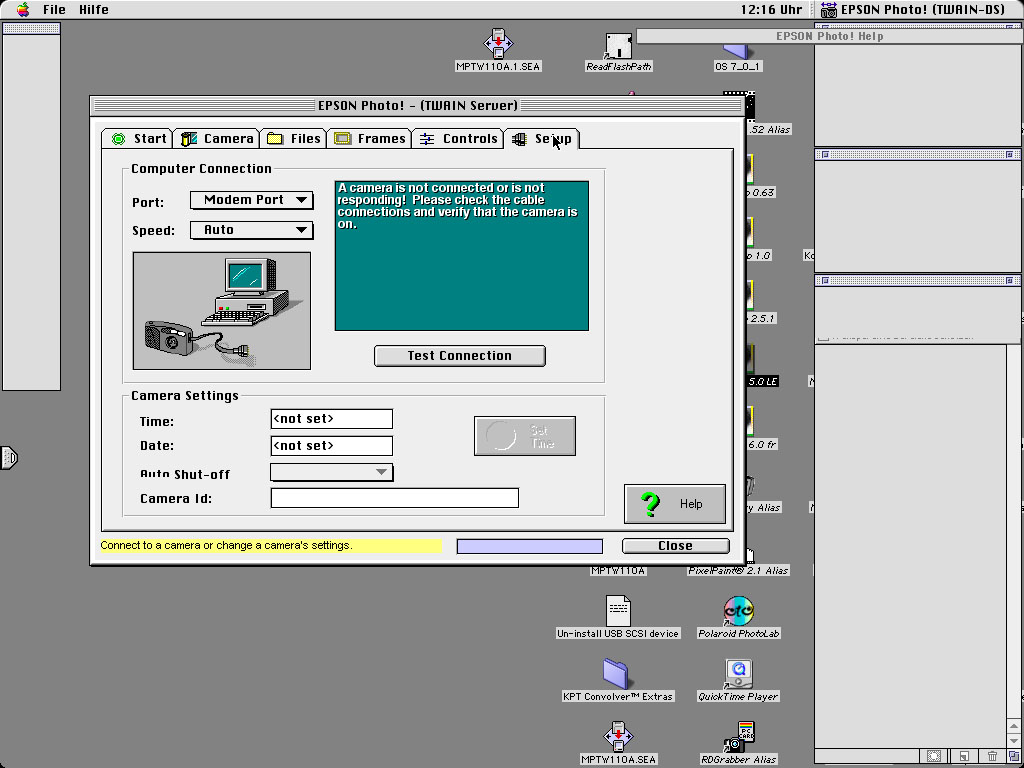Click the mask icon in the right palette footer
The image size is (1024, 768).
[934, 756]
